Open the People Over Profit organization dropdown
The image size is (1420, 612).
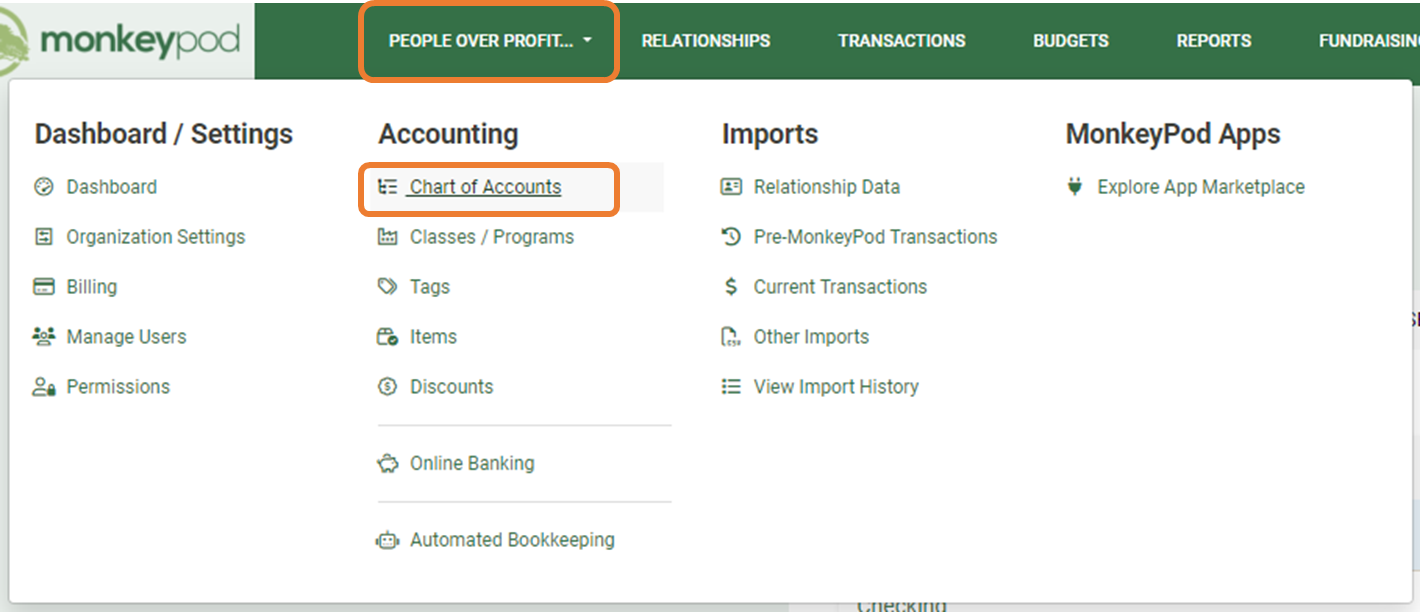[x=490, y=41]
